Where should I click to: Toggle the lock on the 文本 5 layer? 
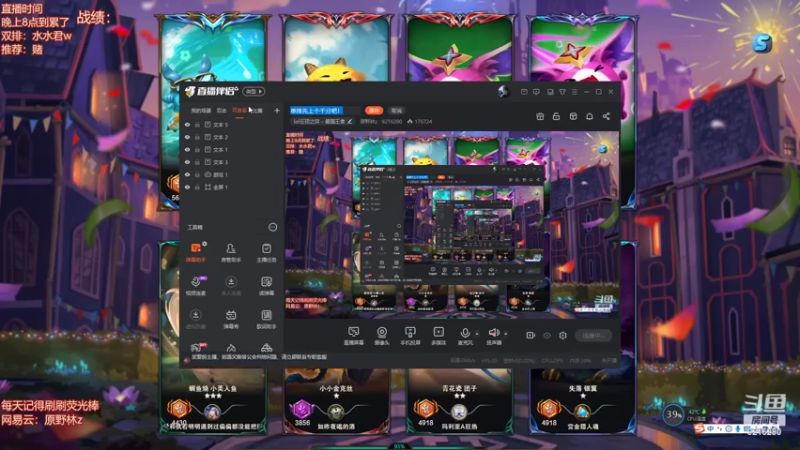tap(197, 124)
